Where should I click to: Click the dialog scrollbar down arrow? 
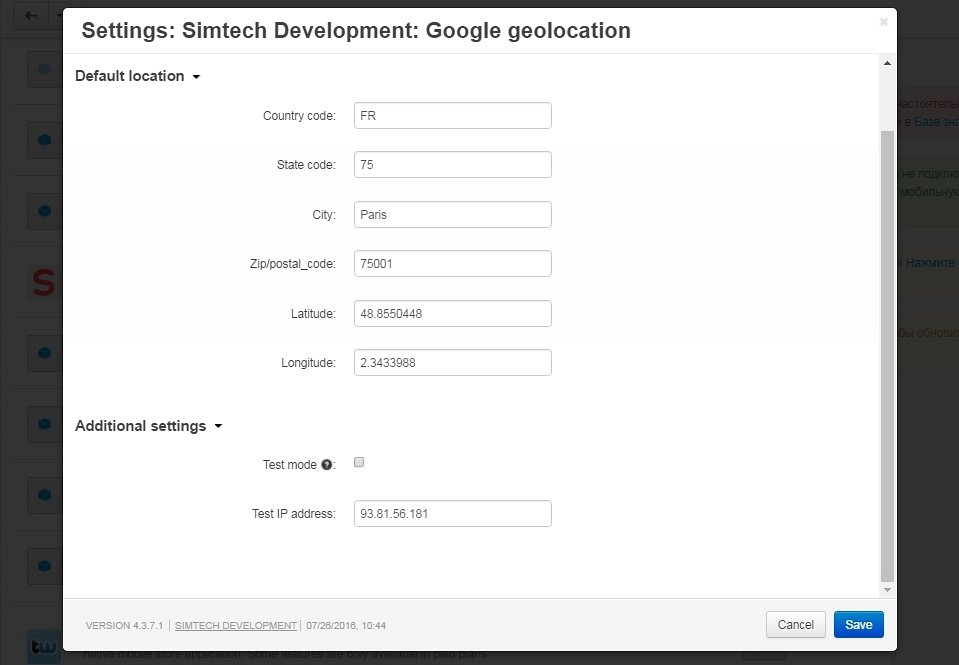click(x=887, y=590)
